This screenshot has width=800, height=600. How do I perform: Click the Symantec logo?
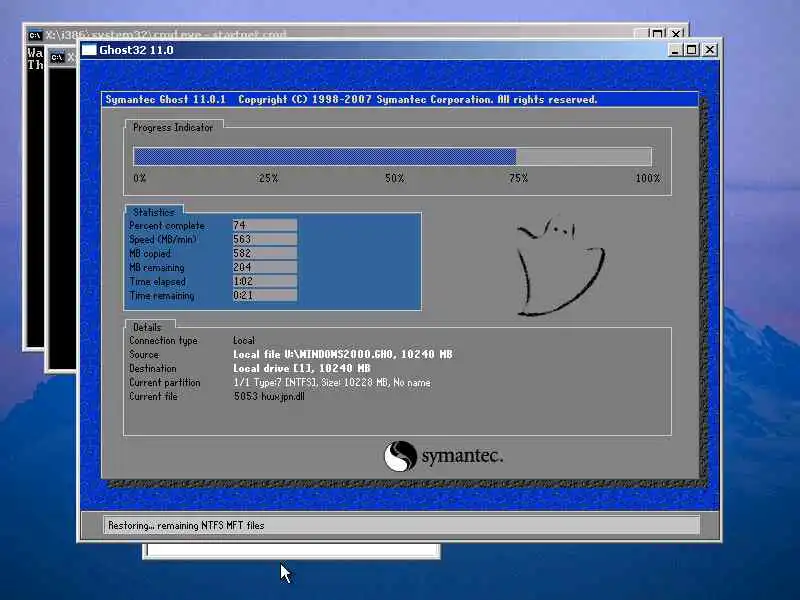443,456
